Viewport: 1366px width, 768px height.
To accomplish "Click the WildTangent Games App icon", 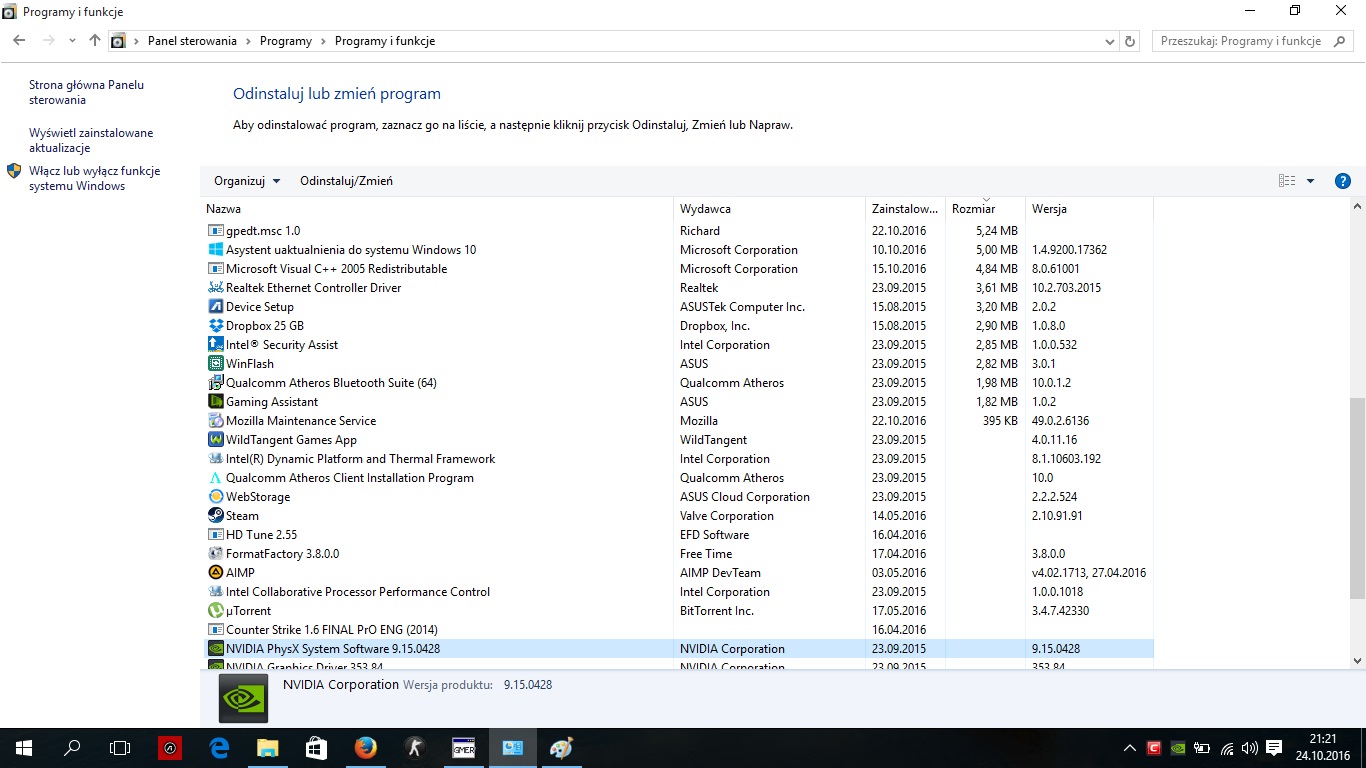I will 215,440.
